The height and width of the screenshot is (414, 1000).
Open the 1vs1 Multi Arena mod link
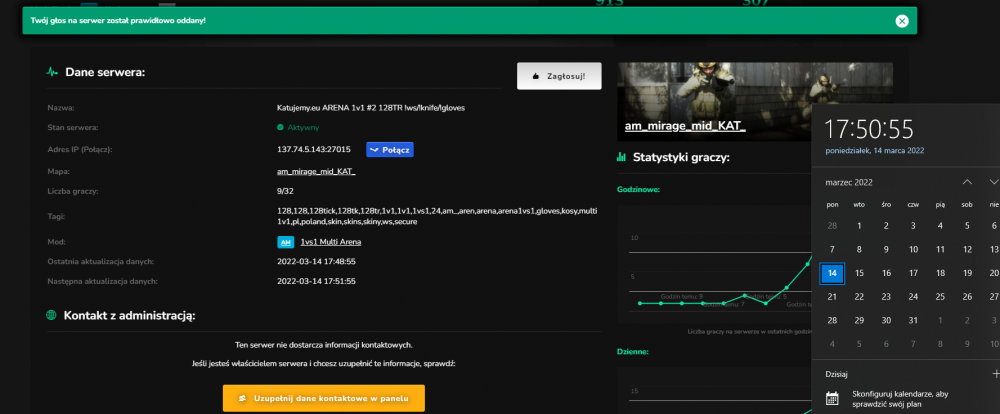[x=330, y=242]
